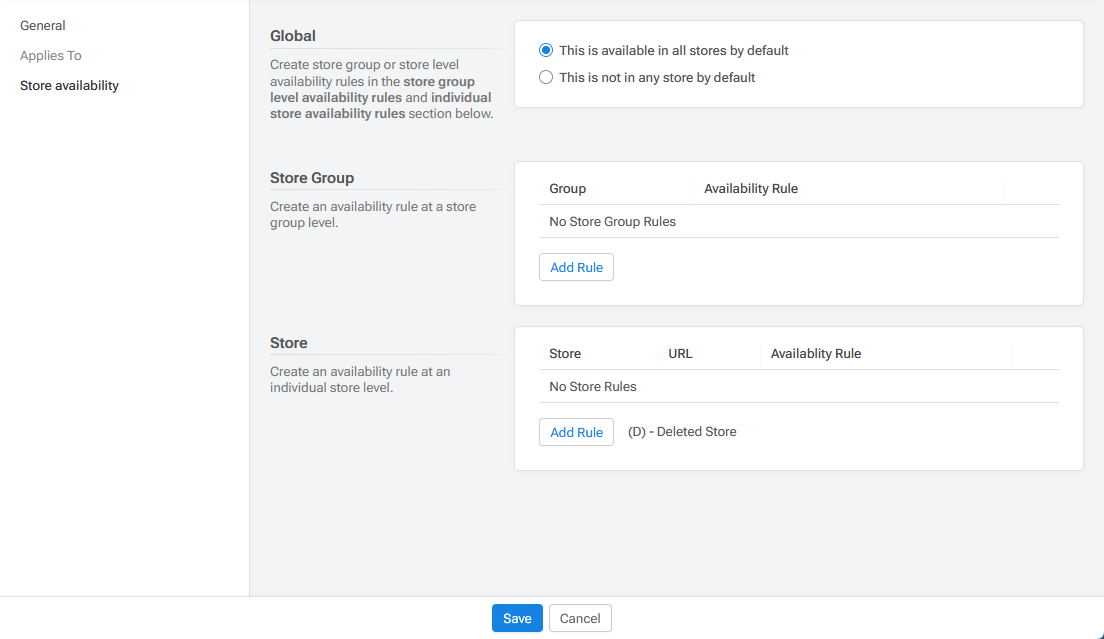Select 'available in all stores by default'

pyautogui.click(x=546, y=50)
